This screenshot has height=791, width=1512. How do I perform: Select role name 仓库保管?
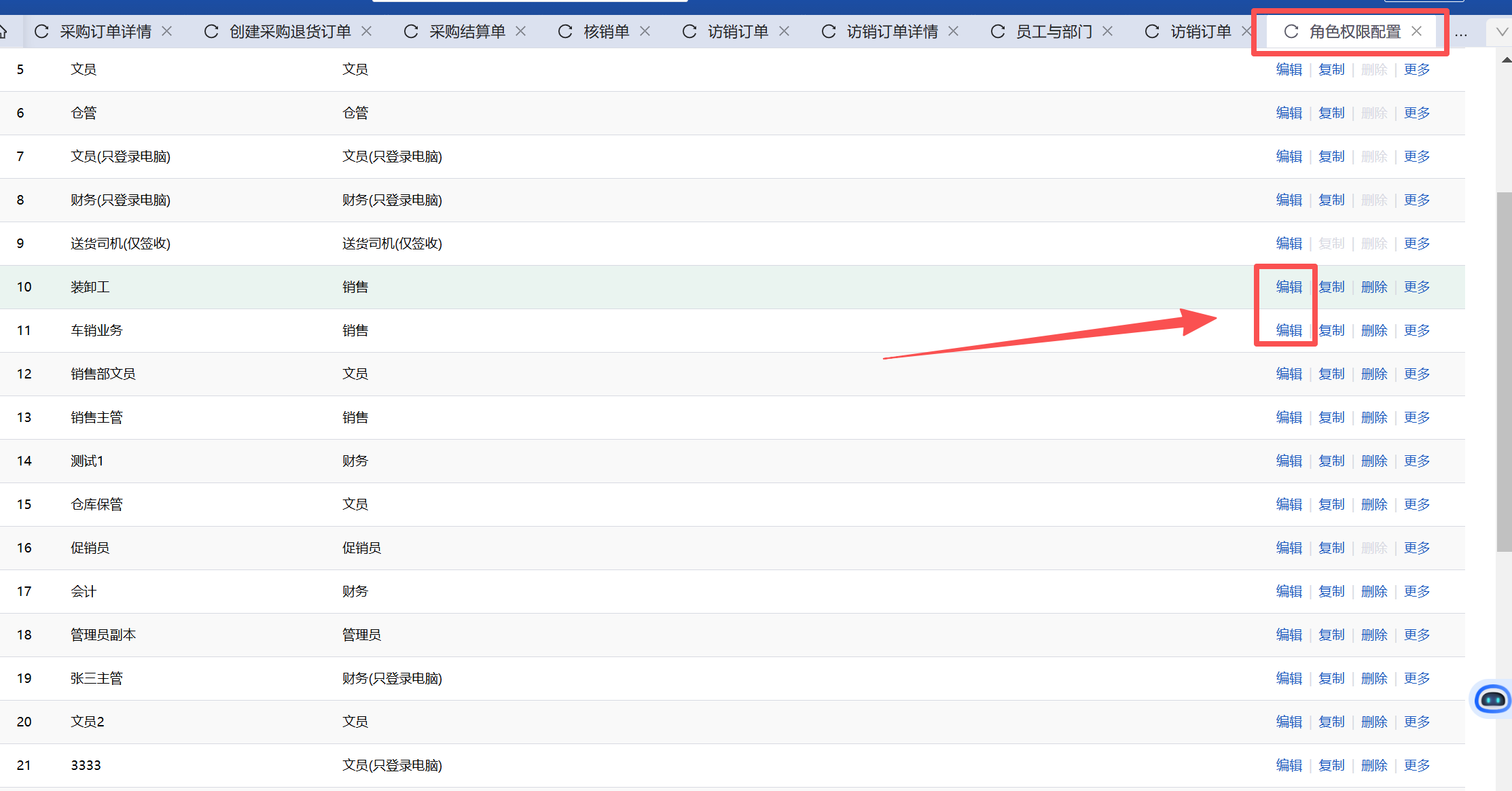click(96, 504)
